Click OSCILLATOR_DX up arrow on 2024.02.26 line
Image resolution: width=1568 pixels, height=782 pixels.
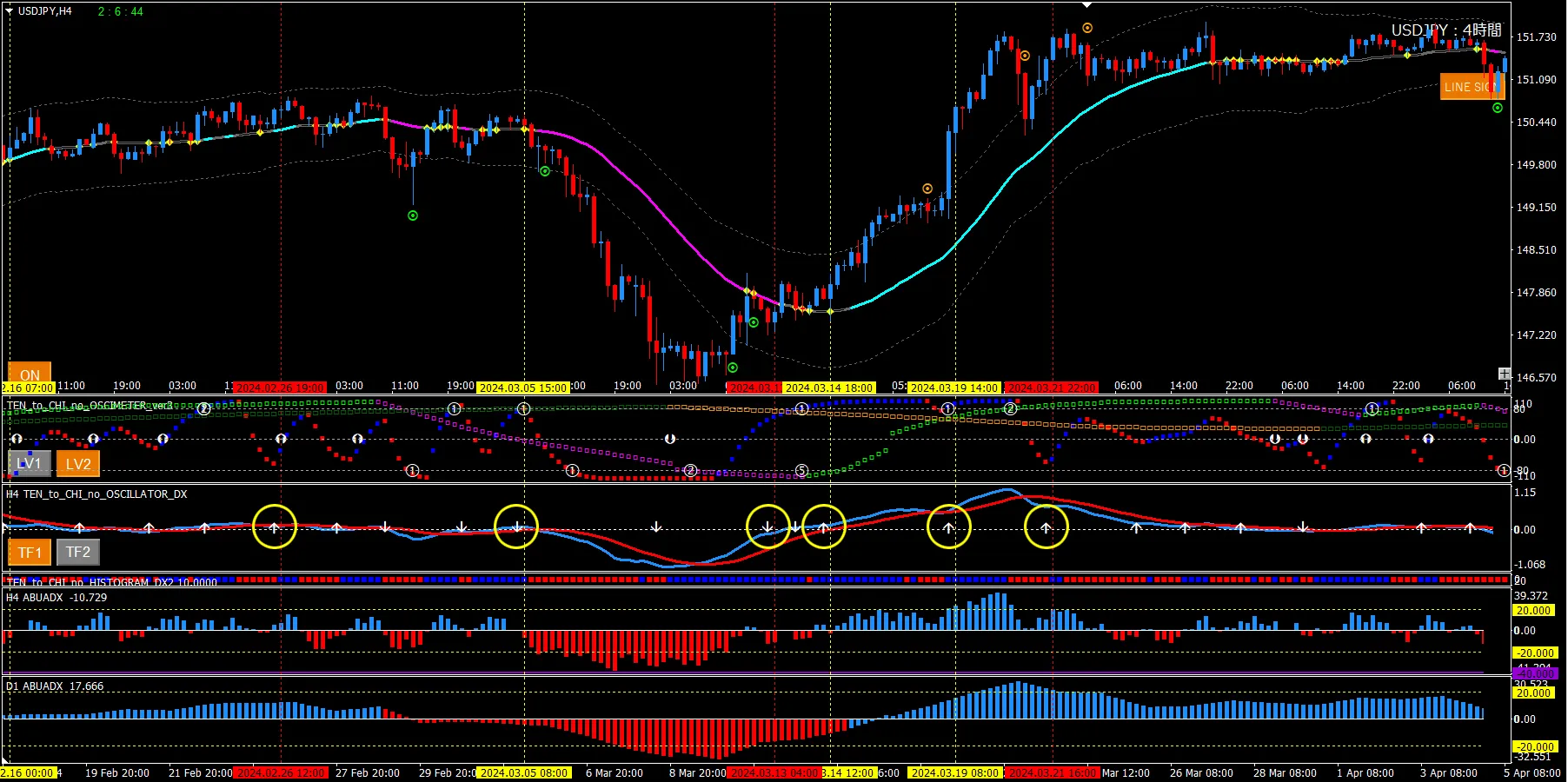click(275, 527)
